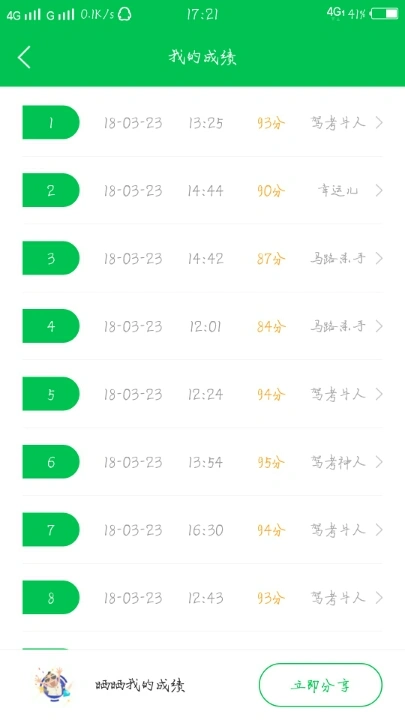
Task: Expand record 2 chevron at 14:44
Action: click(379, 190)
